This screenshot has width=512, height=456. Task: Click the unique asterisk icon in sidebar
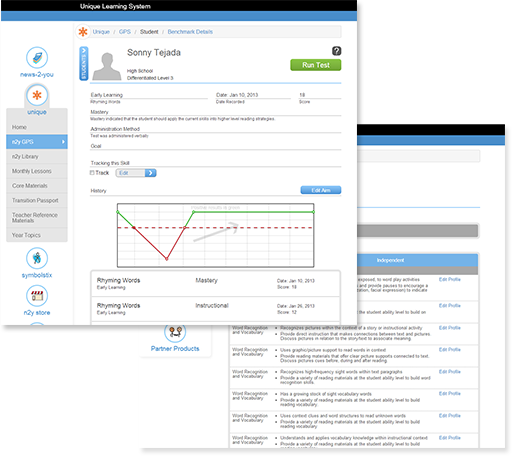(37, 95)
